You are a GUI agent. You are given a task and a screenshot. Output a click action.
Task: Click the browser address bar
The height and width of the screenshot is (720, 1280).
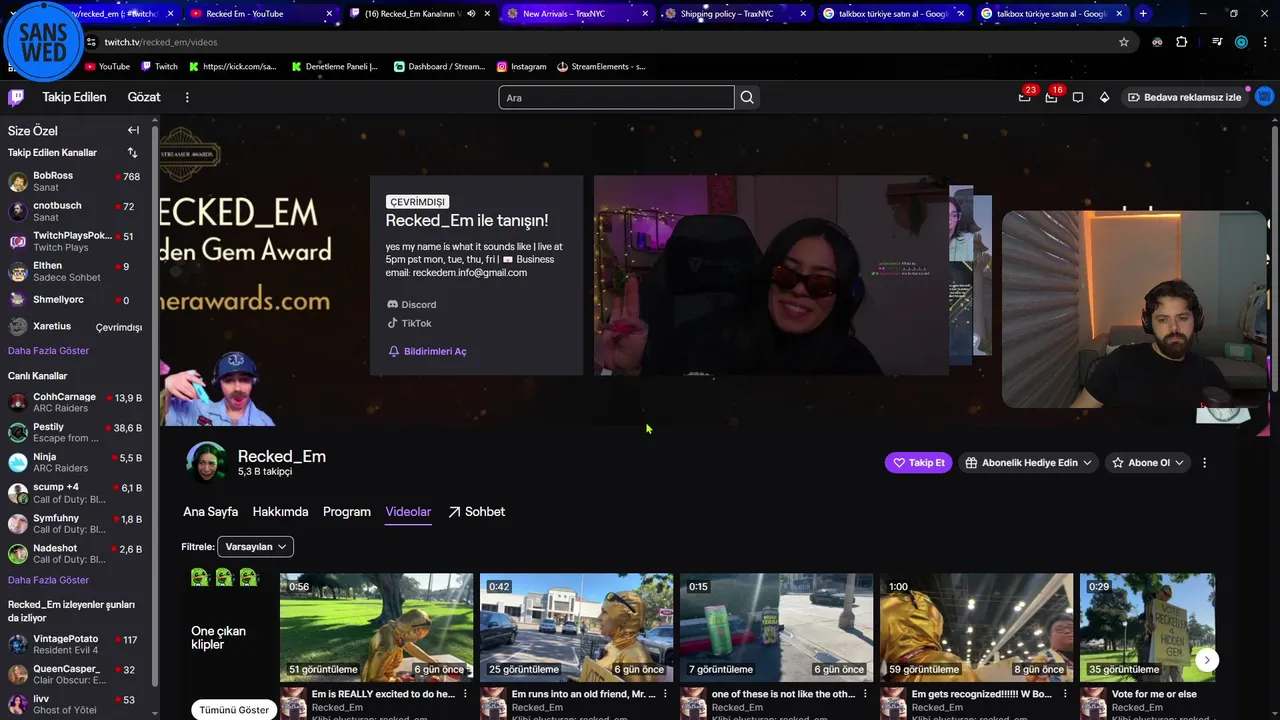[x=600, y=42]
